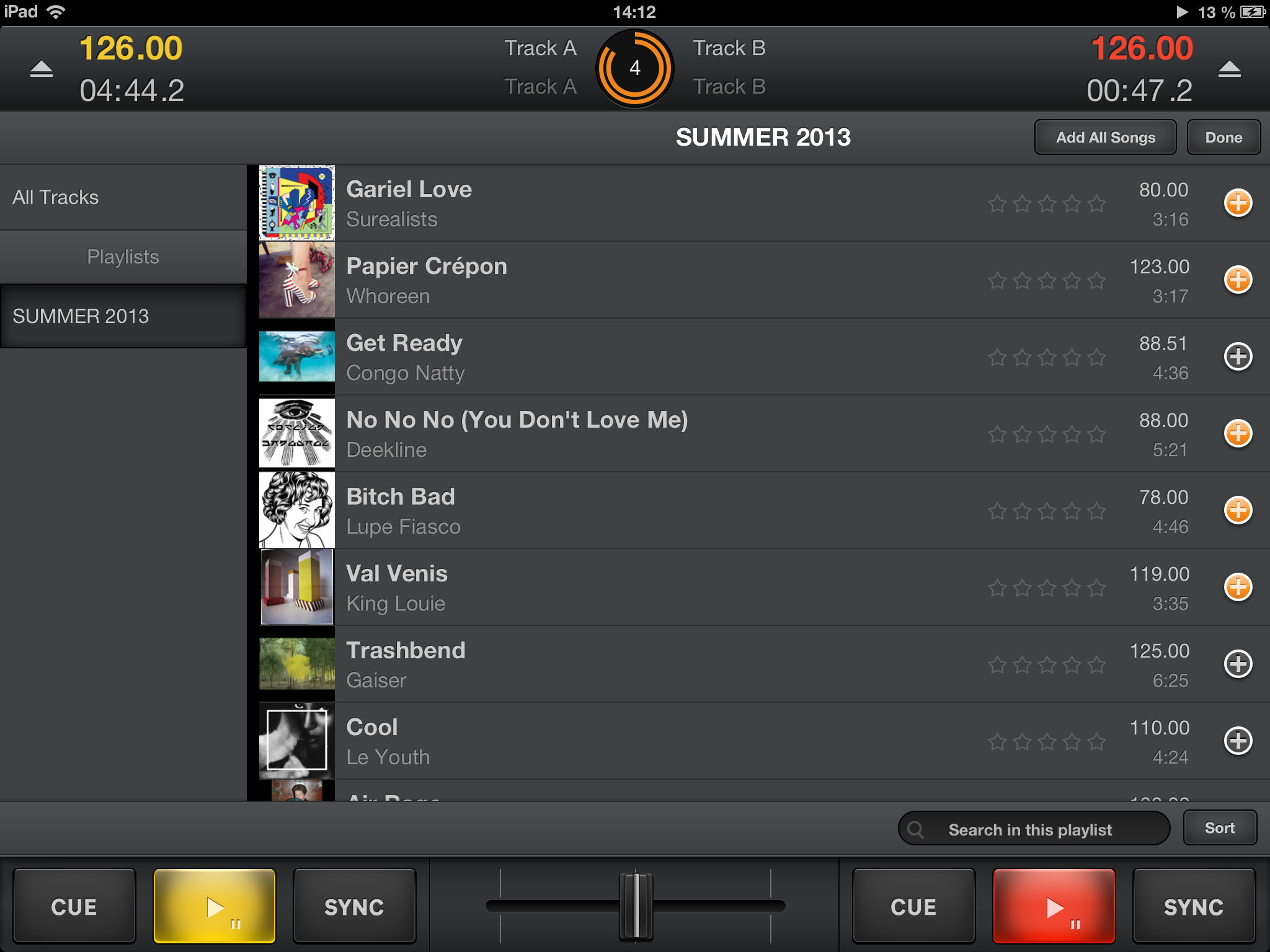Click the Search in this playlist field

(x=1034, y=829)
